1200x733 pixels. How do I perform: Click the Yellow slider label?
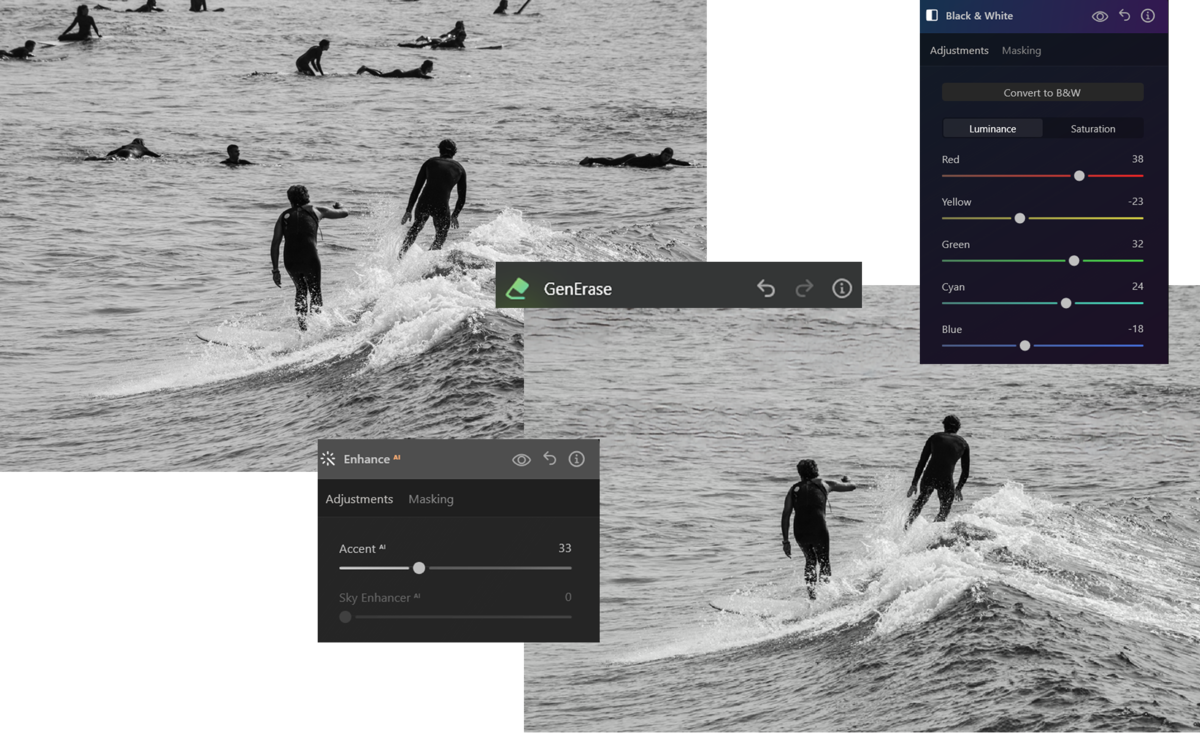point(956,202)
